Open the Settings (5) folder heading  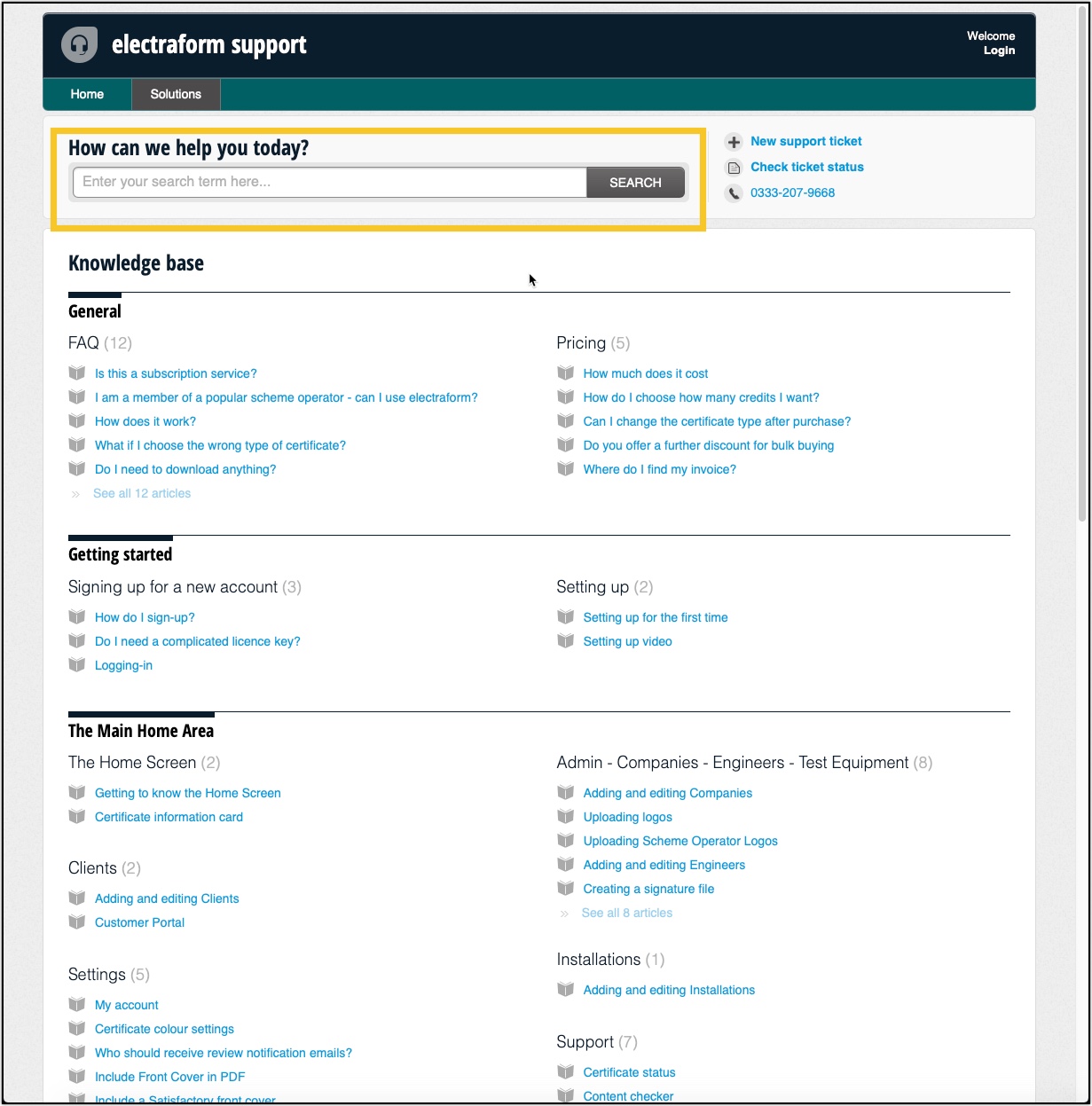(x=109, y=975)
